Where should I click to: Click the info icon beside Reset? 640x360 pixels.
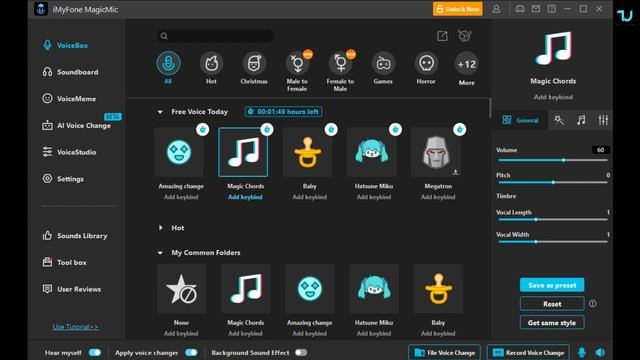[x=593, y=304]
